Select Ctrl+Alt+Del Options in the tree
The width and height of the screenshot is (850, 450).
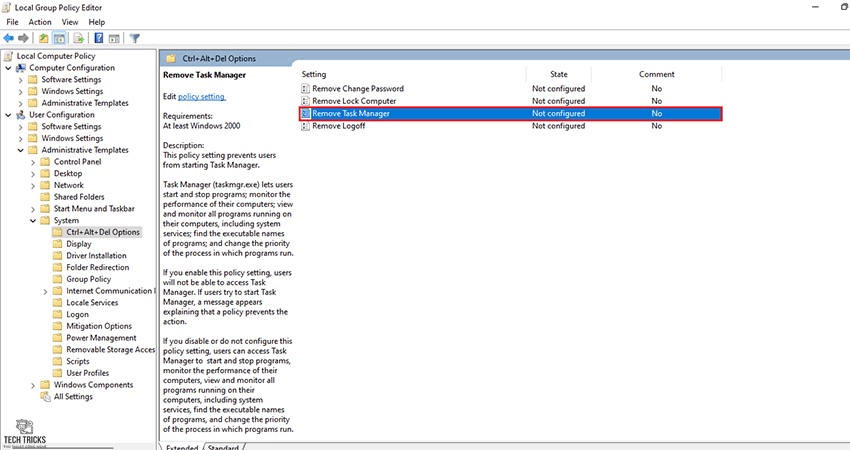[x=103, y=232]
